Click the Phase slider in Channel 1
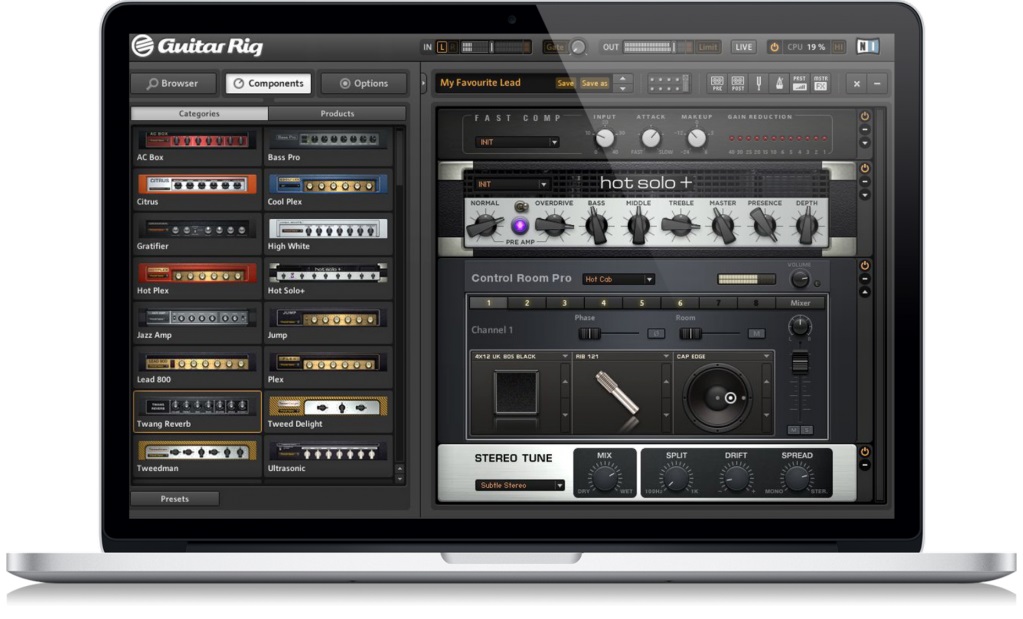This screenshot has width=1023, height=619. [608, 333]
